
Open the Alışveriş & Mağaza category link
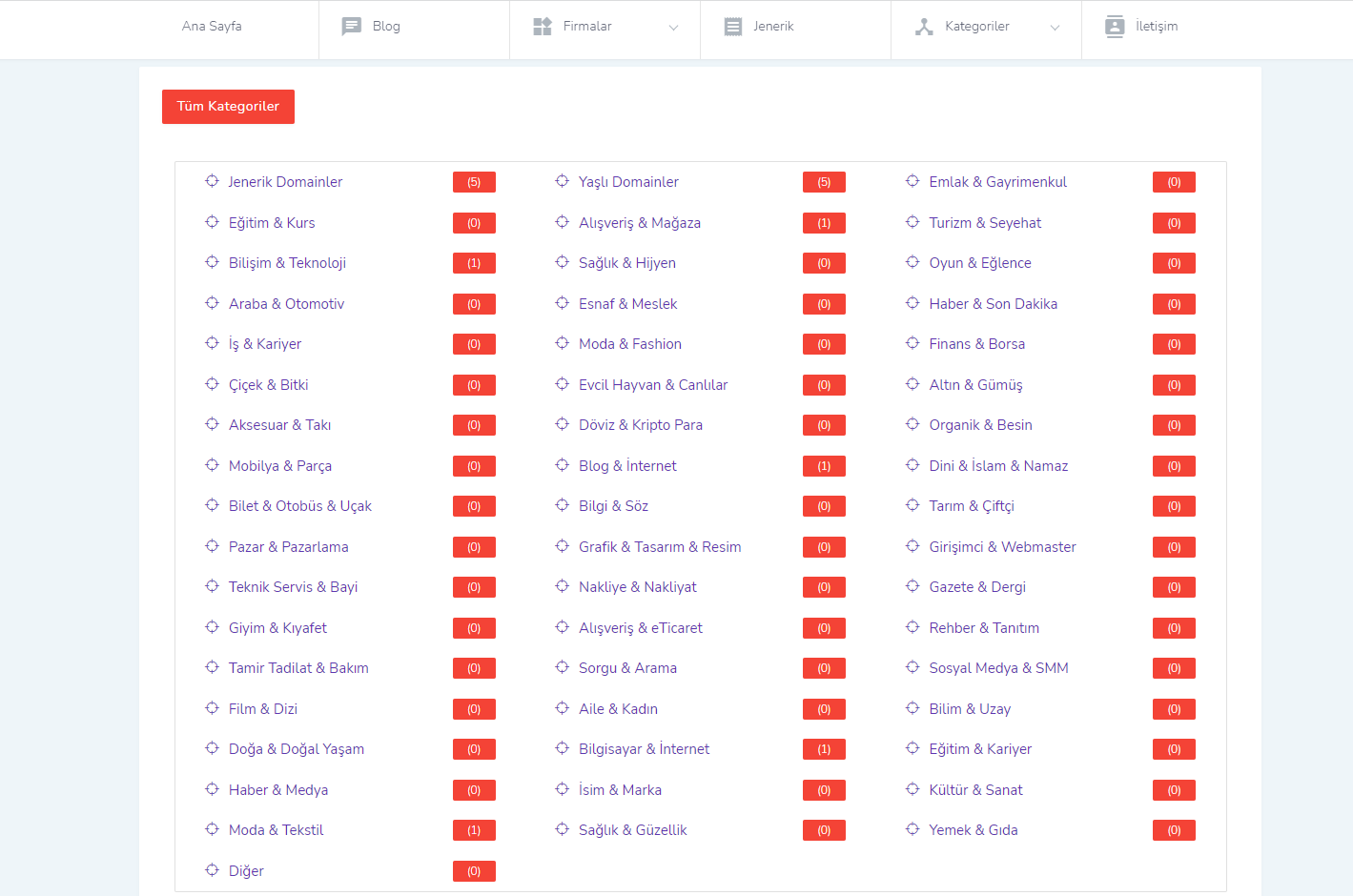pyautogui.click(x=639, y=223)
